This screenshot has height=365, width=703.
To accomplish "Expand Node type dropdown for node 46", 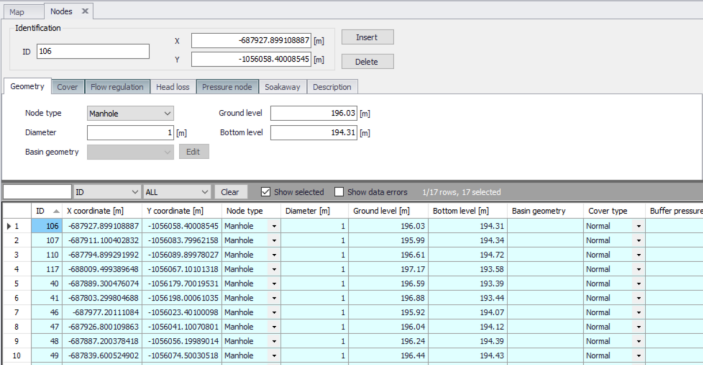I will 274,312.
